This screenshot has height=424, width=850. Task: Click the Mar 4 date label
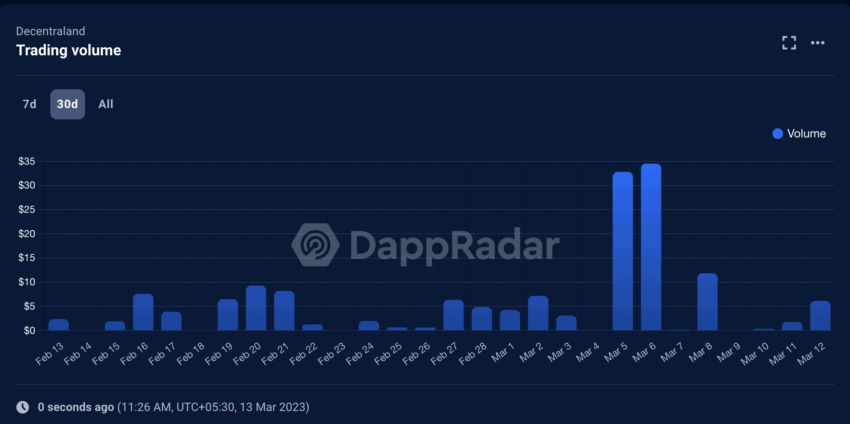pyautogui.click(x=588, y=352)
